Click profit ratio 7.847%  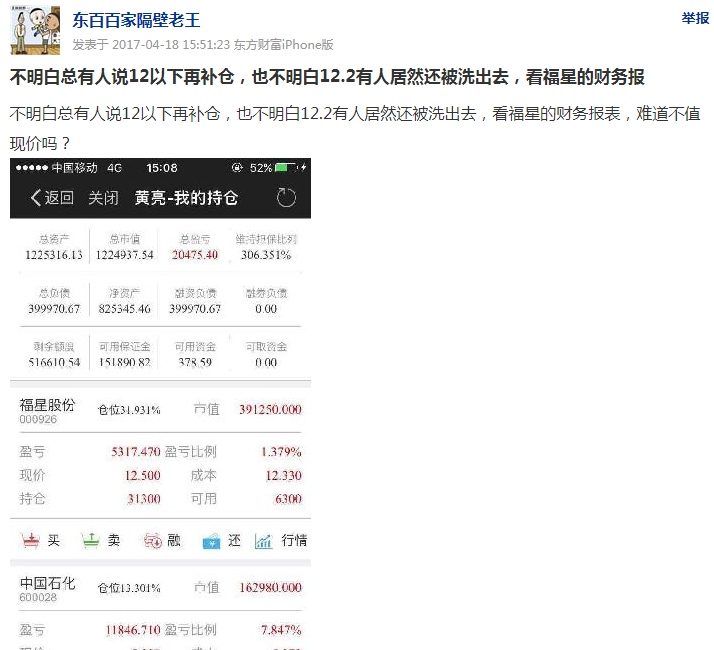(281, 630)
